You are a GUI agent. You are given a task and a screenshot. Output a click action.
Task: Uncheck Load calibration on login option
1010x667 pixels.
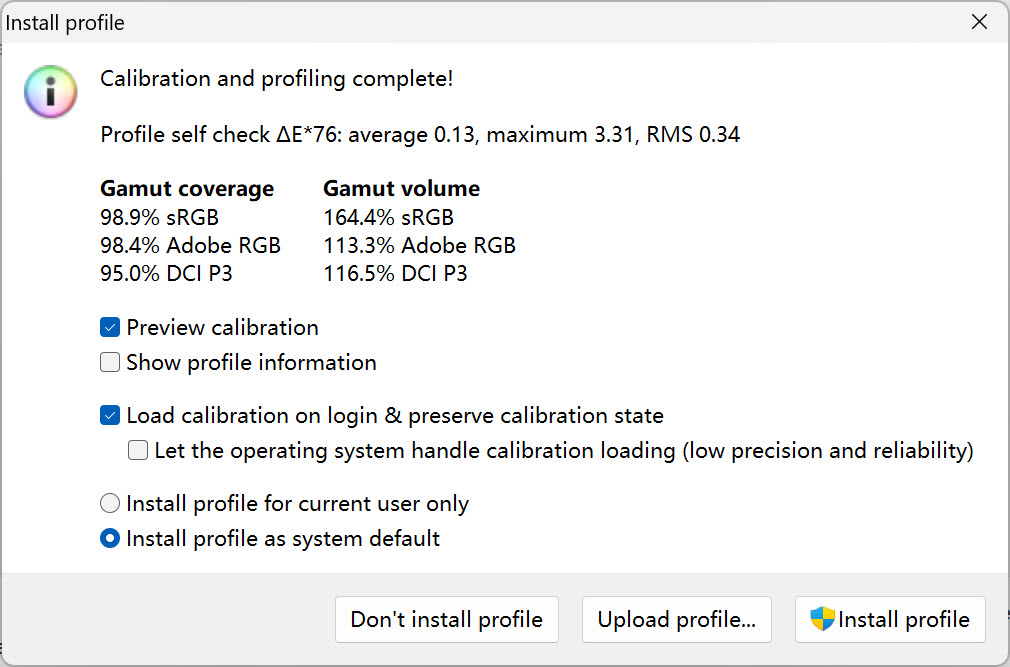pyautogui.click(x=110, y=415)
